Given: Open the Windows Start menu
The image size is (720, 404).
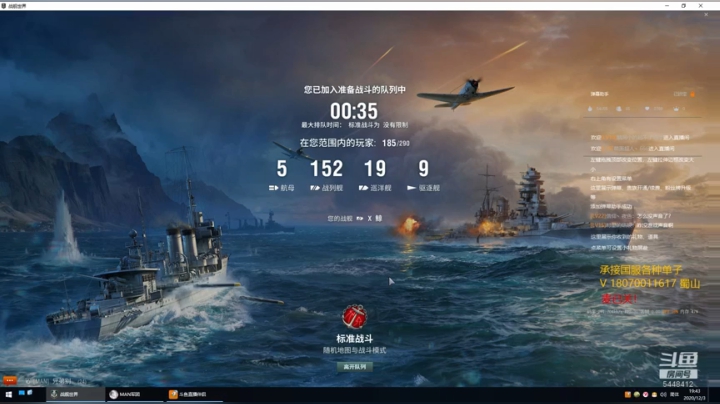Looking at the screenshot, I should coord(8,394).
